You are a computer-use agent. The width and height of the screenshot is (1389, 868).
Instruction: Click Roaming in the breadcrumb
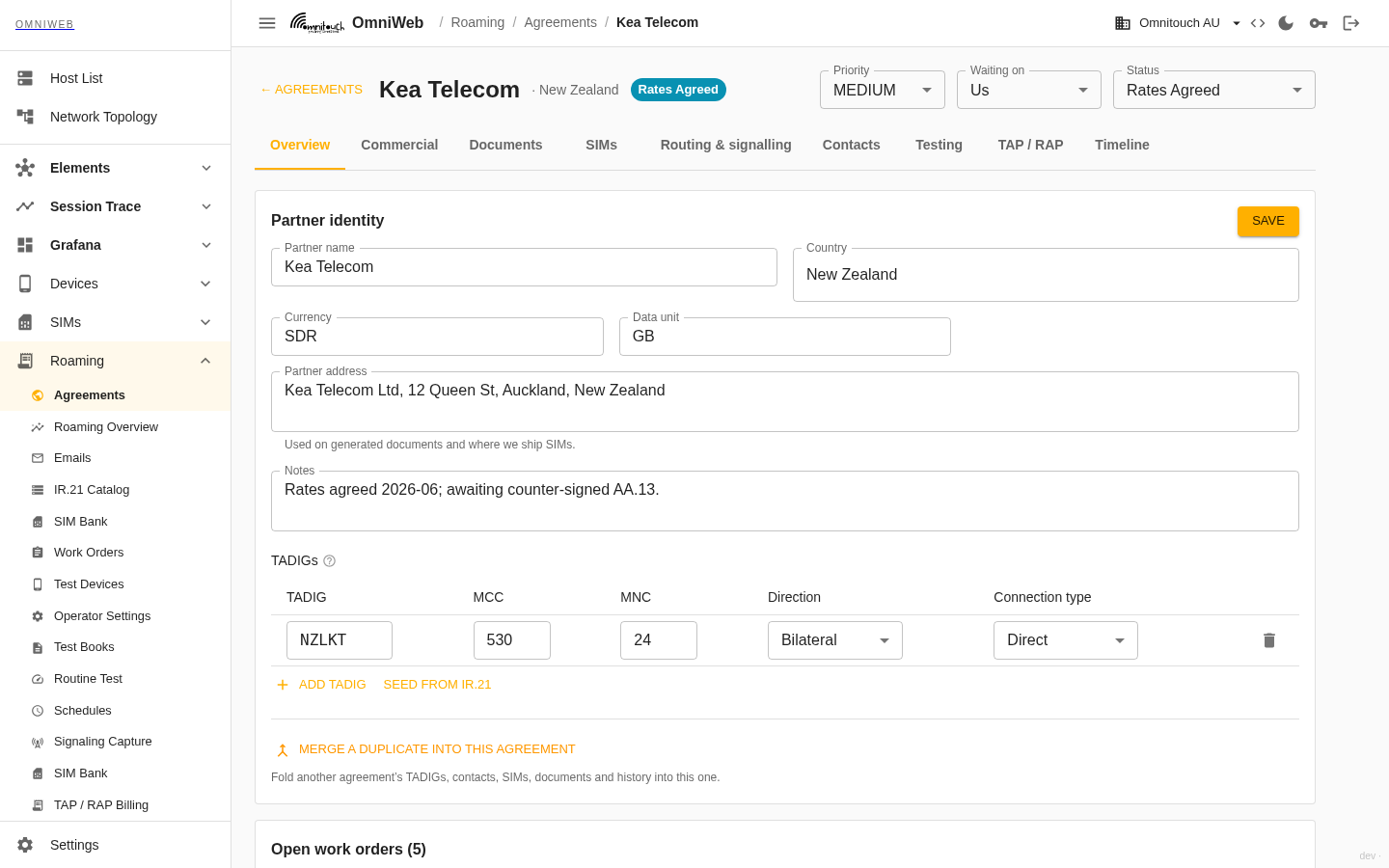[x=477, y=22]
